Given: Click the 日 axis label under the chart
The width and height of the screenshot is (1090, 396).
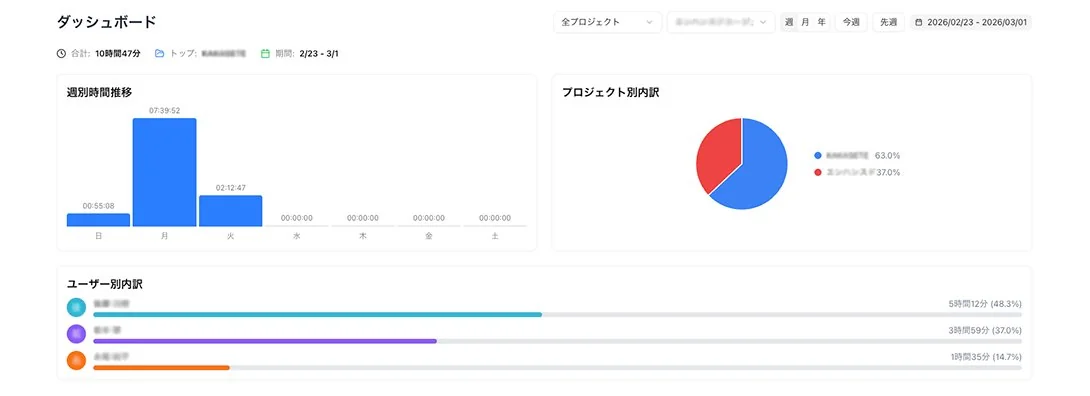Looking at the screenshot, I should pos(99,236).
